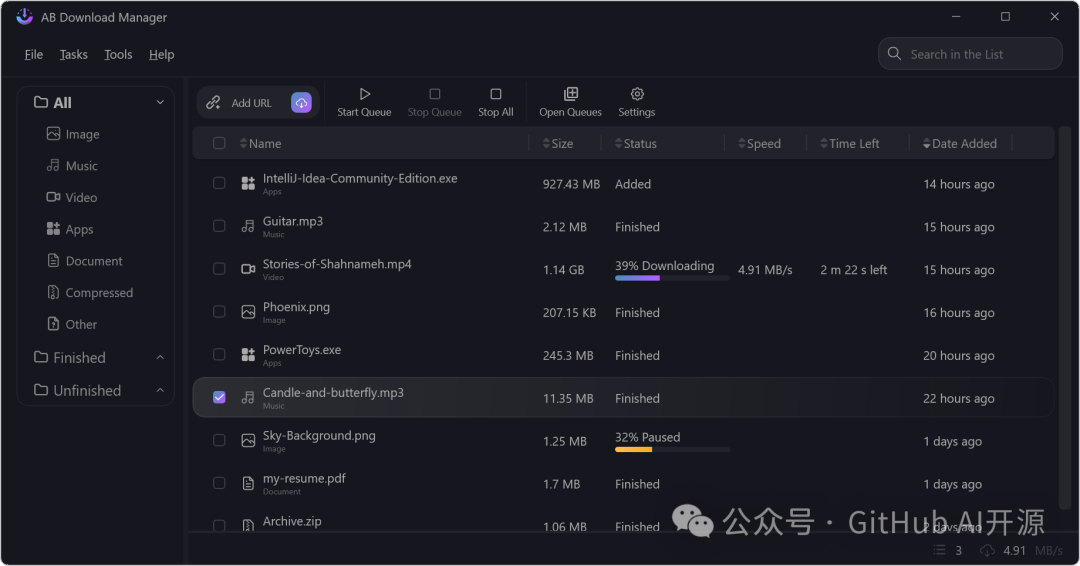This screenshot has height=566, width=1080.
Task: Click the Archive.zip file name
Action: (292, 521)
